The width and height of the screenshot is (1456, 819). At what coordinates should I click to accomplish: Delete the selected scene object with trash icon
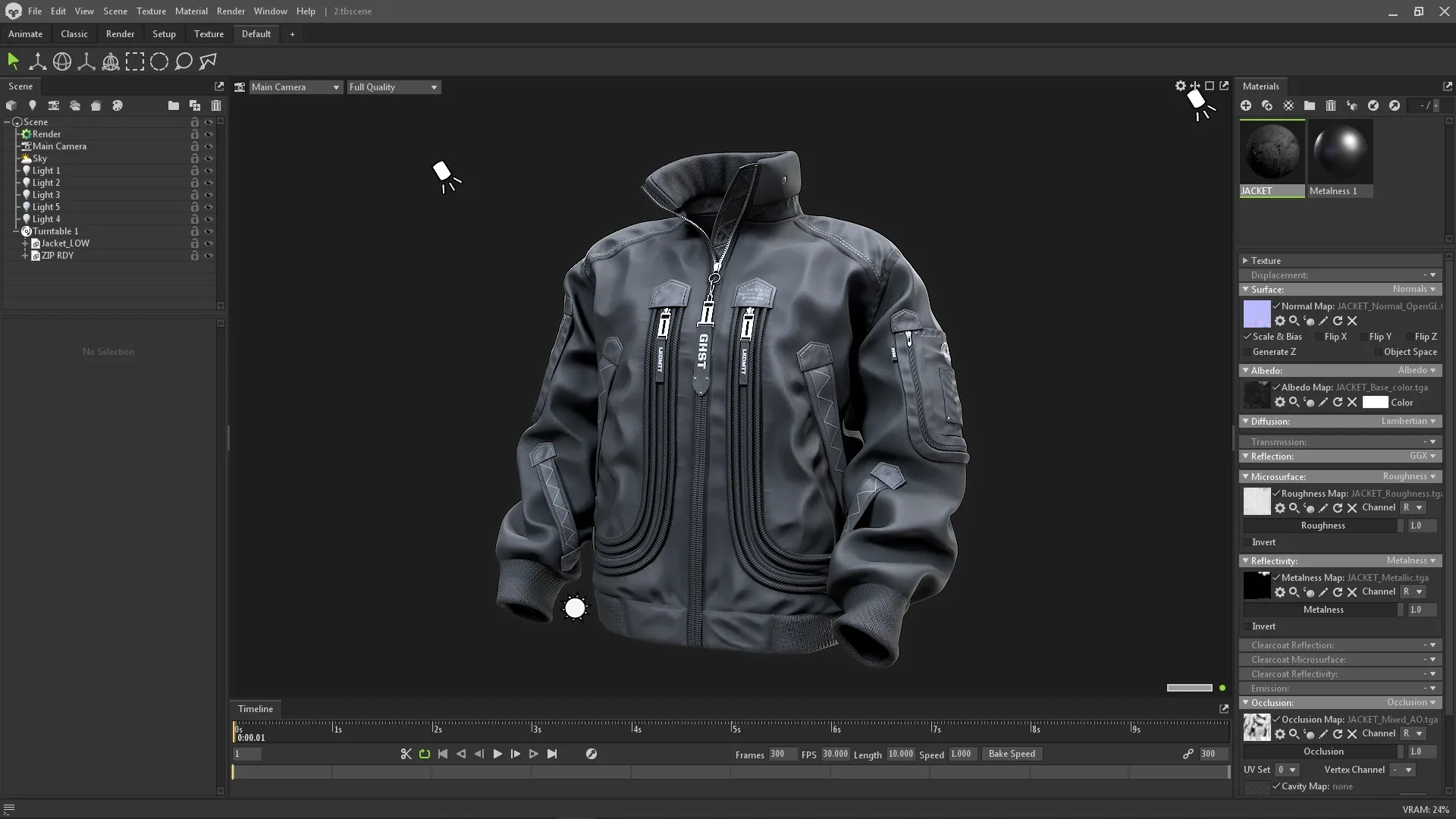tap(215, 105)
